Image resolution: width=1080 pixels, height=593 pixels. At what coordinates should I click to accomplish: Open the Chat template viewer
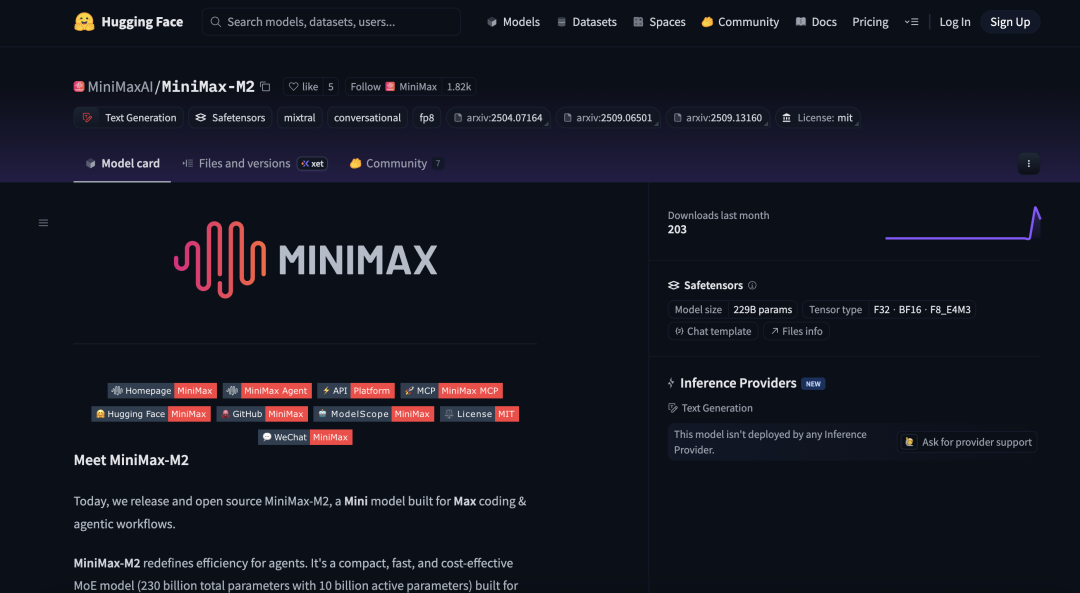[x=713, y=331]
